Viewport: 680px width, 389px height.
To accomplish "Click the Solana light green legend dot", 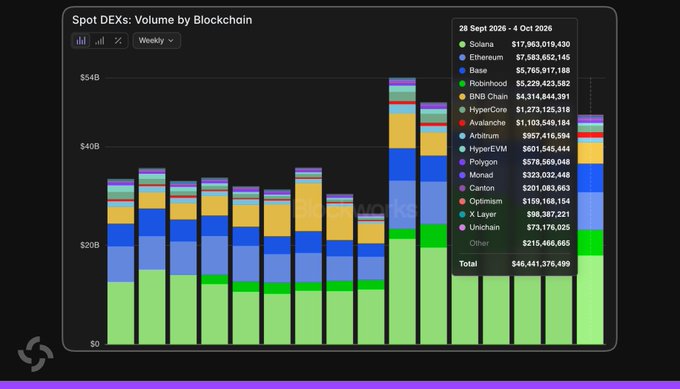I will [x=462, y=44].
